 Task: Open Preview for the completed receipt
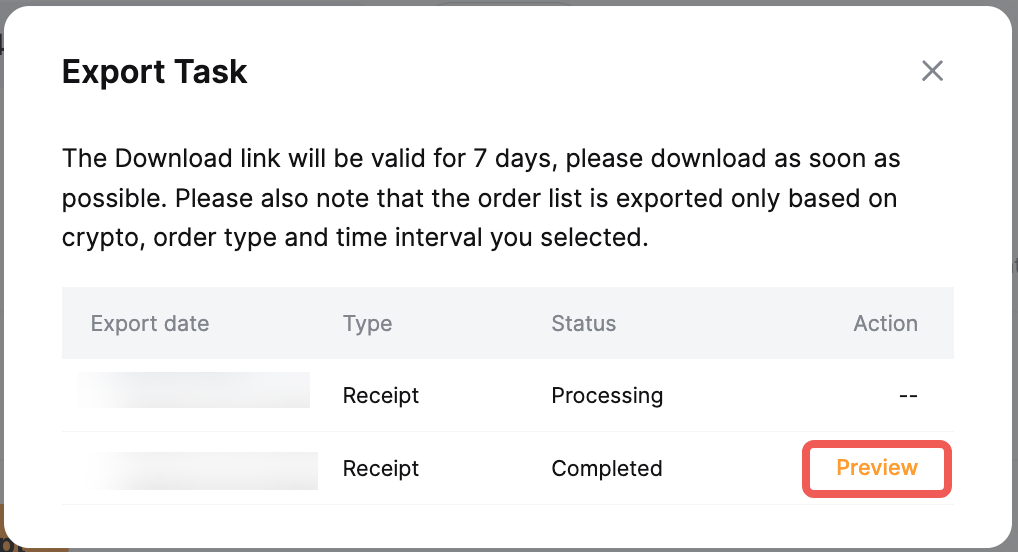click(876, 468)
